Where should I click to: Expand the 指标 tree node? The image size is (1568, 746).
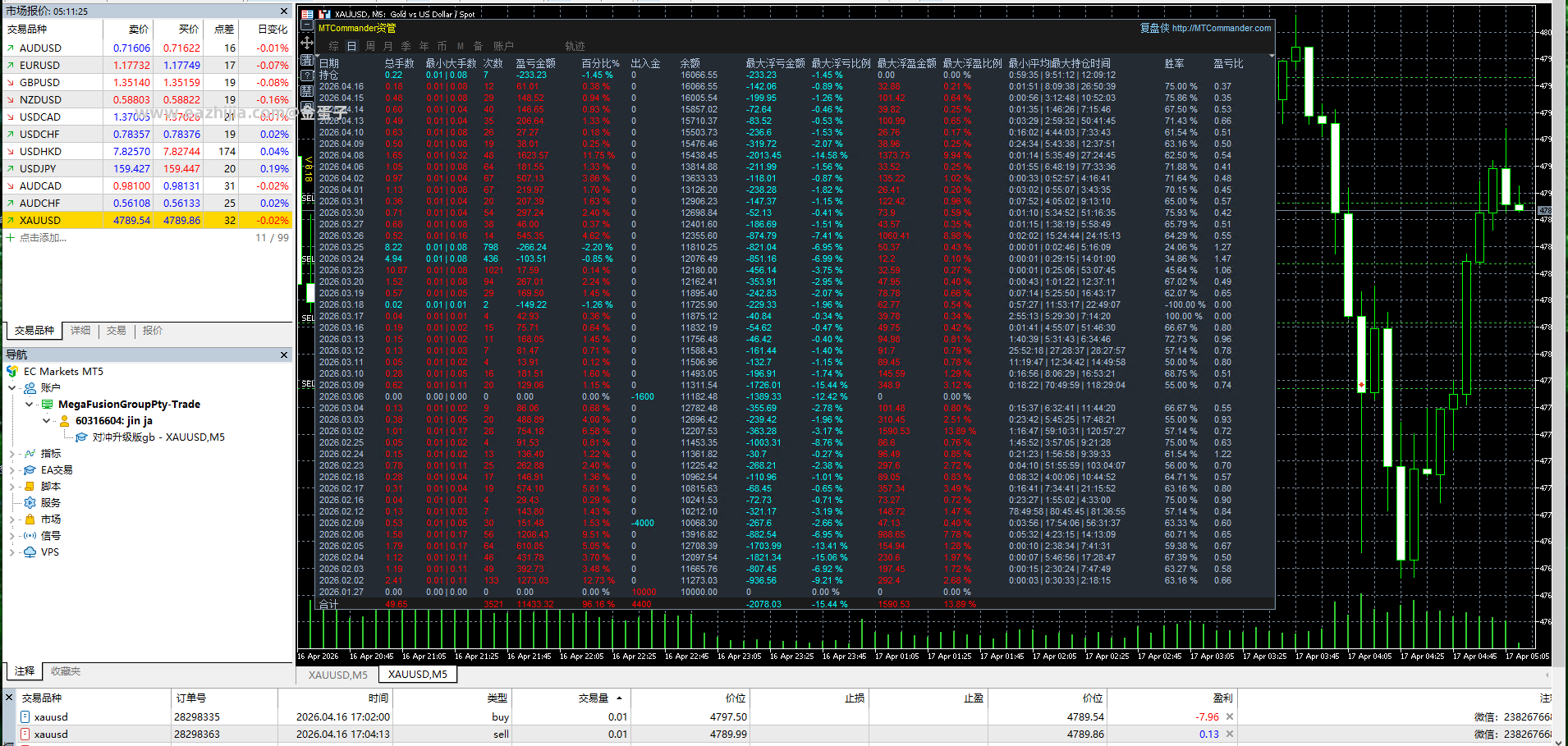[x=11, y=454]
